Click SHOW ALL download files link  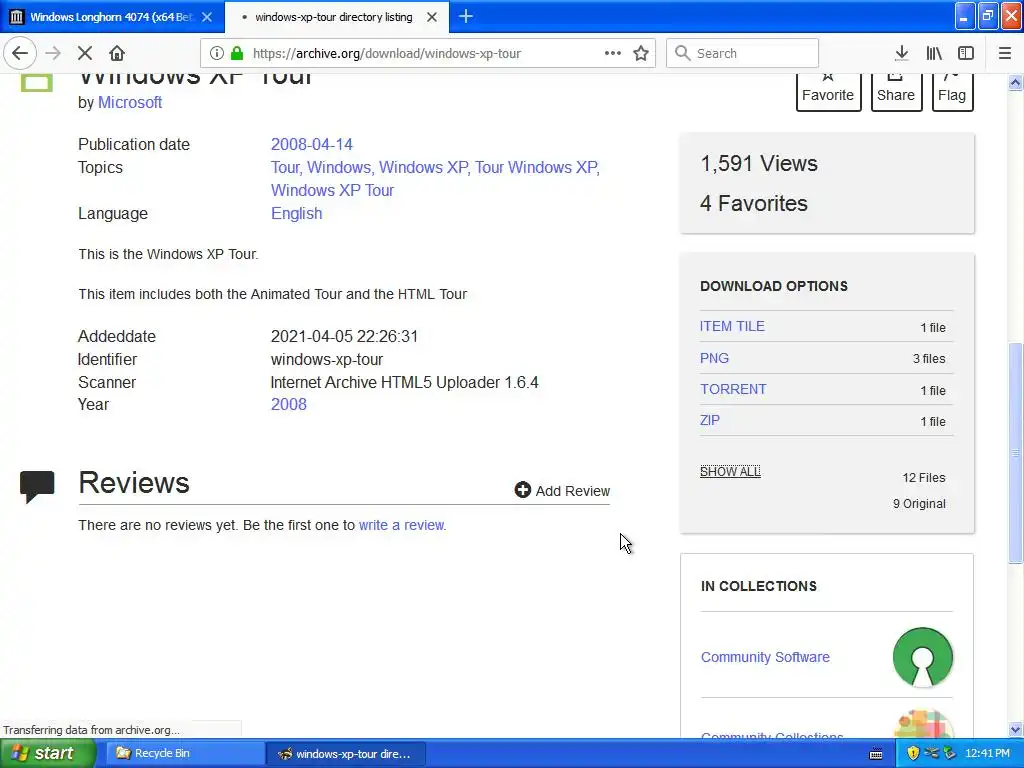(730, 472)
